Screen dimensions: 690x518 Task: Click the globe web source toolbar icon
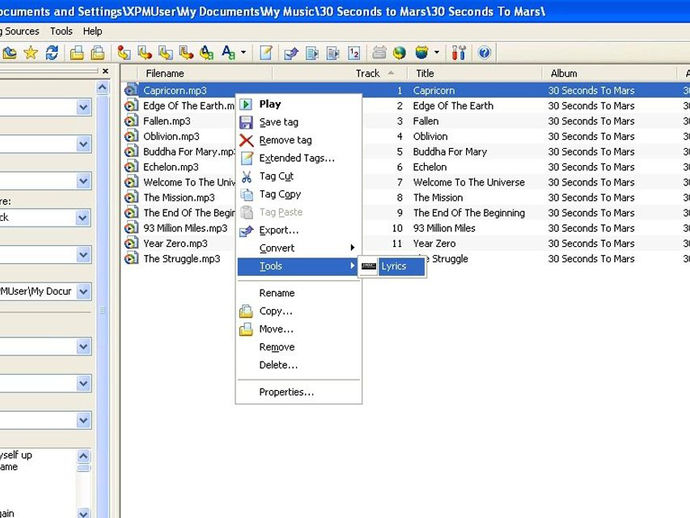coord(399,53)
